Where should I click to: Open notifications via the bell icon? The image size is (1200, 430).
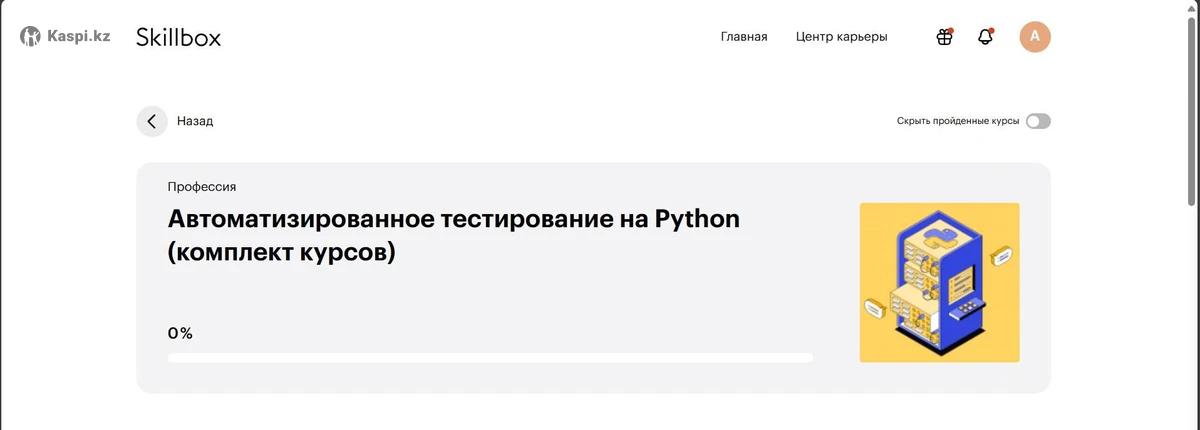985,37
